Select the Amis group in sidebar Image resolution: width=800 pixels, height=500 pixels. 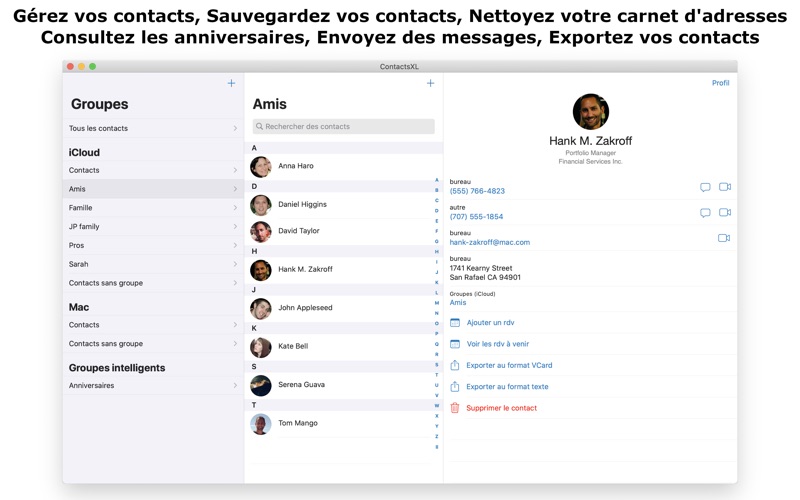click(153, 189)
